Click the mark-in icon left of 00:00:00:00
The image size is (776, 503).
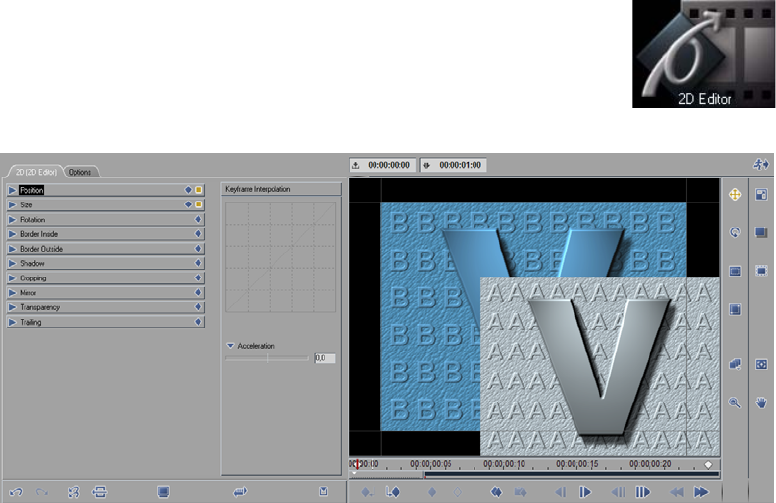[x=356, y=165]
